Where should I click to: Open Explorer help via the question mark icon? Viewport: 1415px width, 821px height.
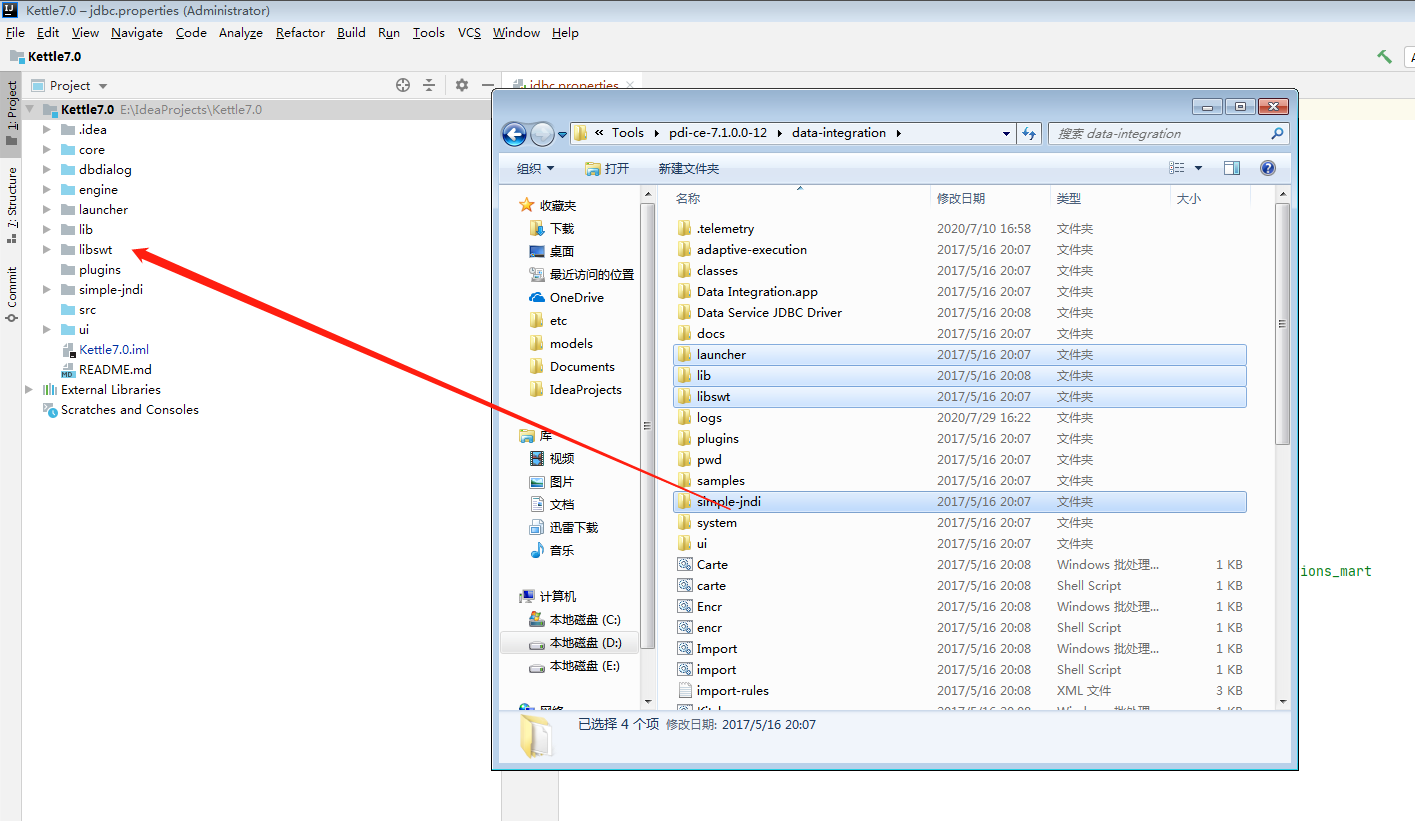pyautogui.click(x=1268, y=167)
